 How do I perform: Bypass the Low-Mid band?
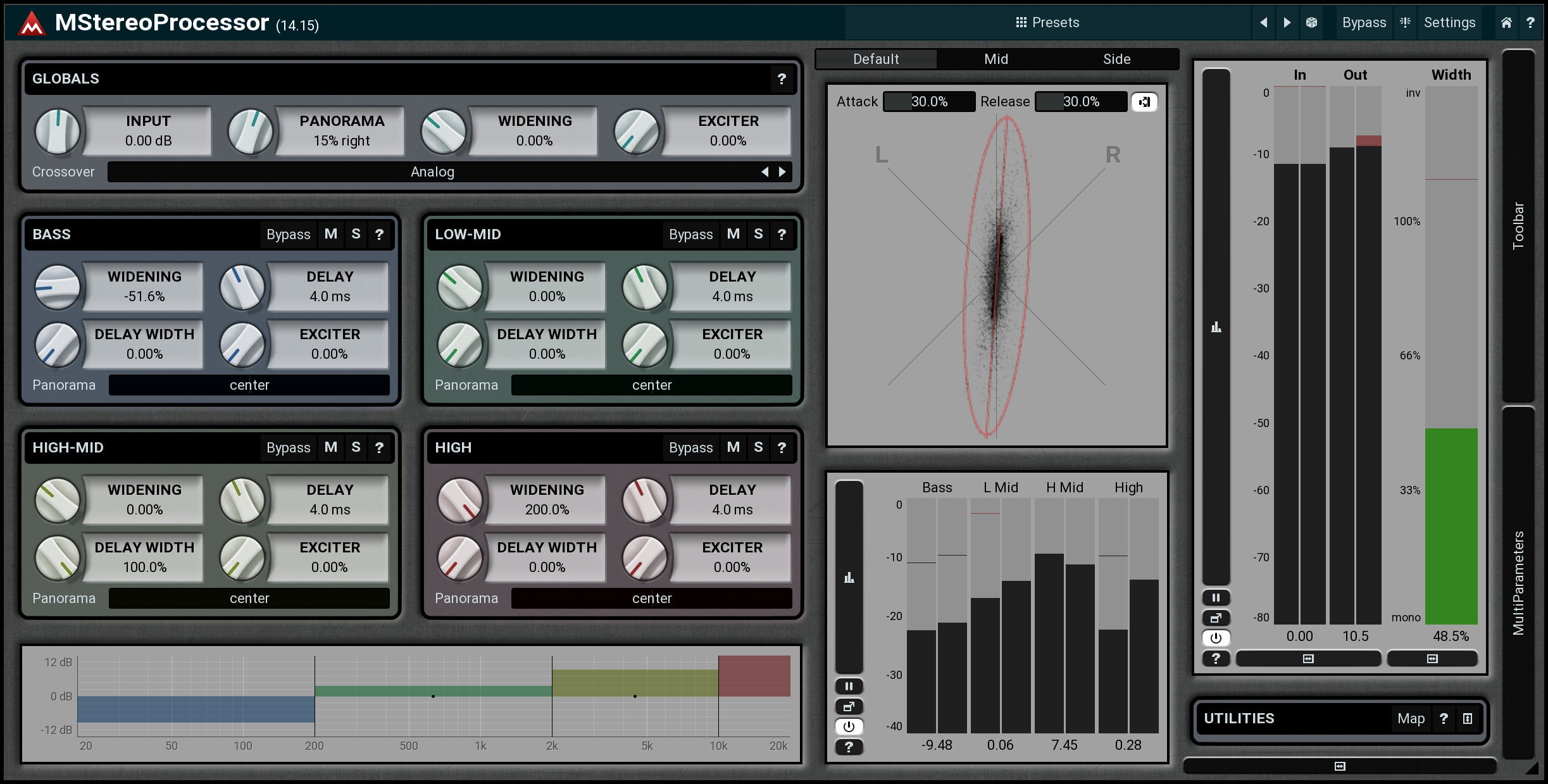click(690, 234)
